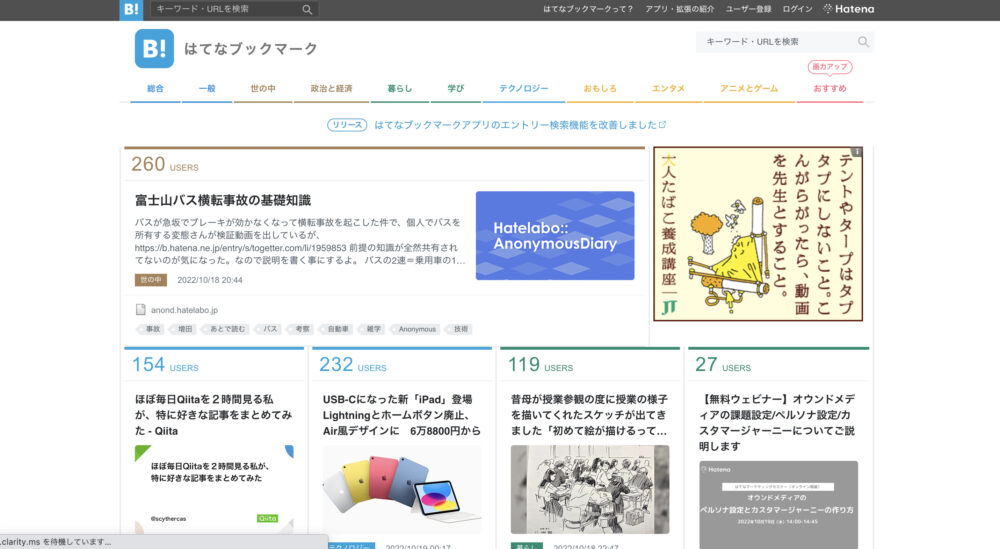The height and width of the screenshot is (549, 1000).
Task: Click the external link icon after release notice
Action: point(663,124)
